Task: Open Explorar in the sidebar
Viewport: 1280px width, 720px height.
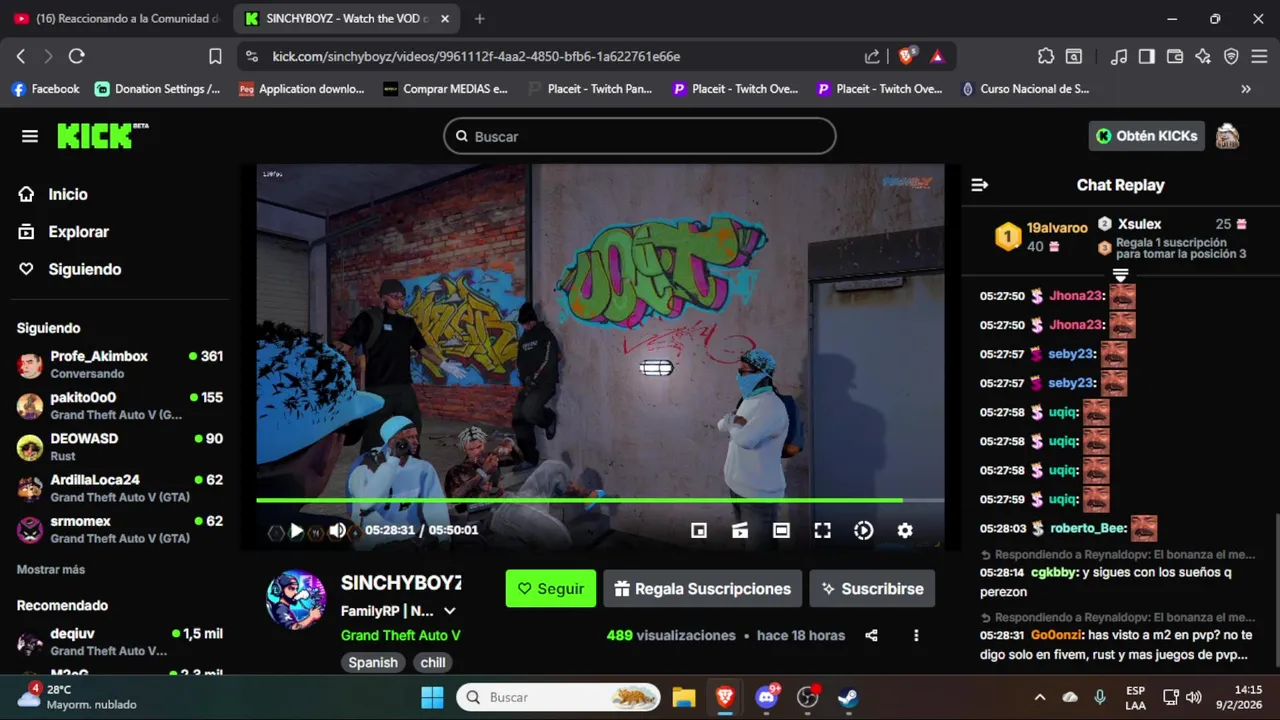Action: 64,231
